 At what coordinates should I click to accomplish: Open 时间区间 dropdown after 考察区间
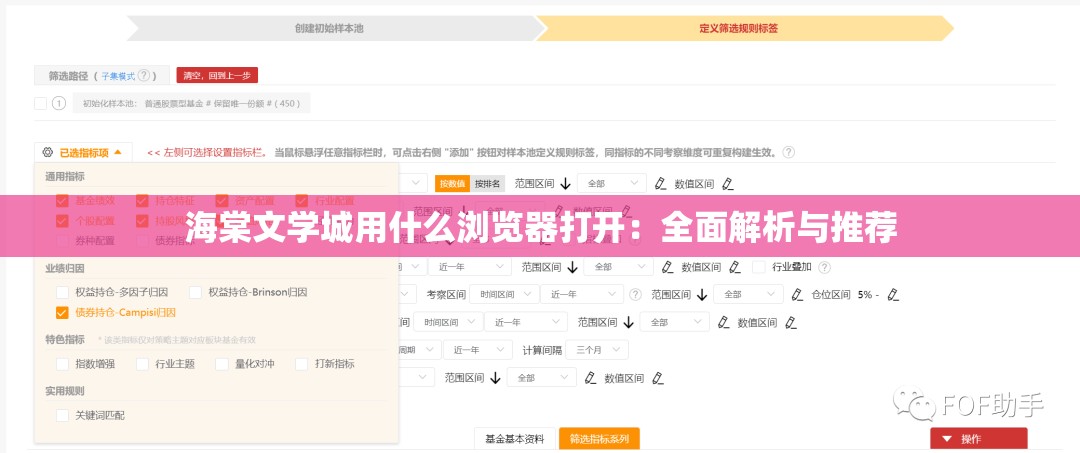[x=505, y=295]
